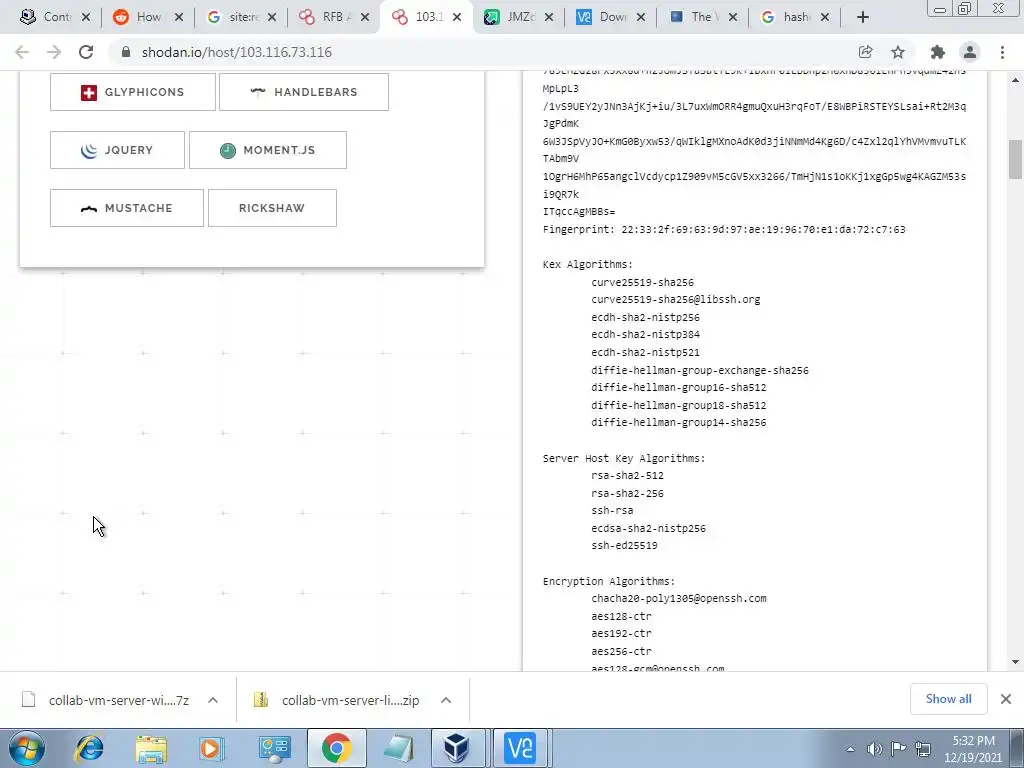Focus the address bar URL
Viewport: 1024px width, 768px height.
[x=236, y=52]
